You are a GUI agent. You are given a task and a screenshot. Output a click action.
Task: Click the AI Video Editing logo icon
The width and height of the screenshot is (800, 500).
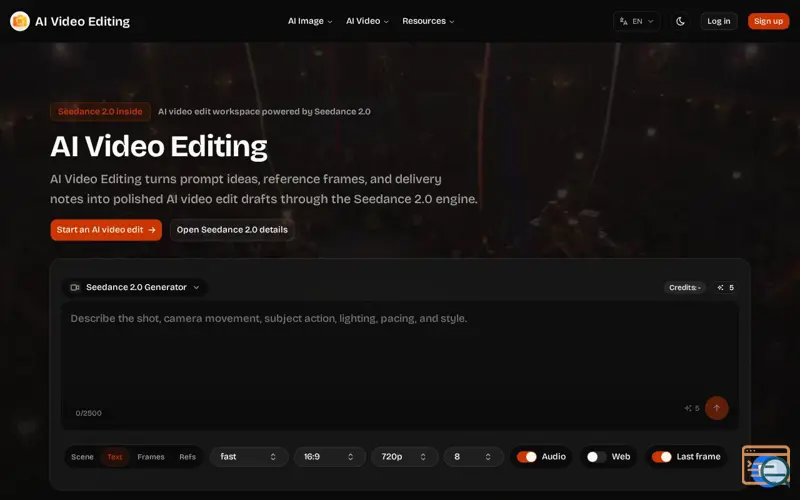(x=20, y=21)
